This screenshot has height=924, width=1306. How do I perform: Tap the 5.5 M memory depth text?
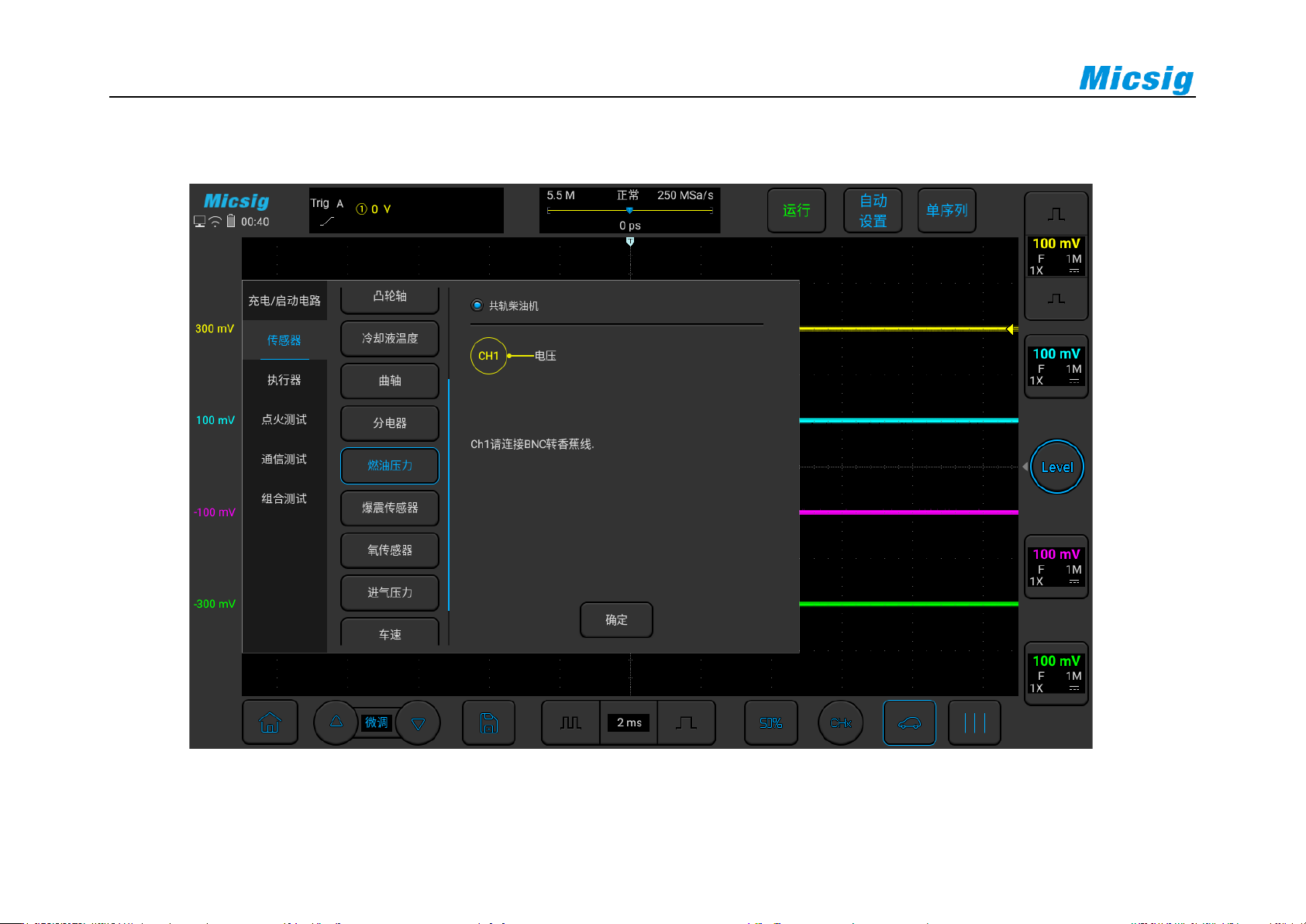pyautogui.click(x=560, y=195)
